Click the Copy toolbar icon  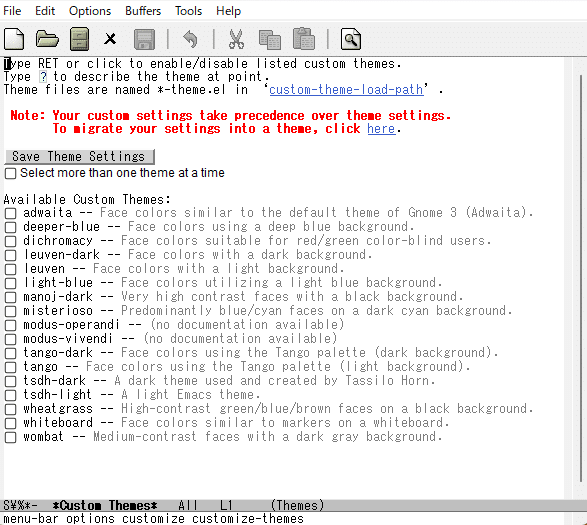(x=270, y=39)
